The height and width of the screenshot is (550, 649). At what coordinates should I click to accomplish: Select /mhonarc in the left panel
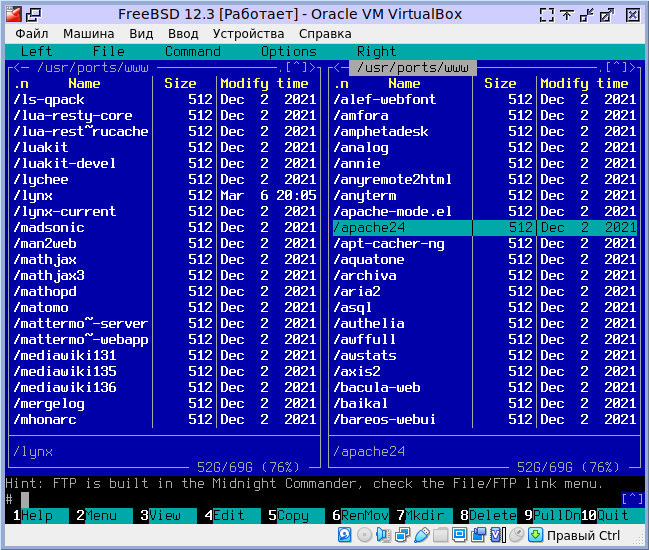pos(165,420)
